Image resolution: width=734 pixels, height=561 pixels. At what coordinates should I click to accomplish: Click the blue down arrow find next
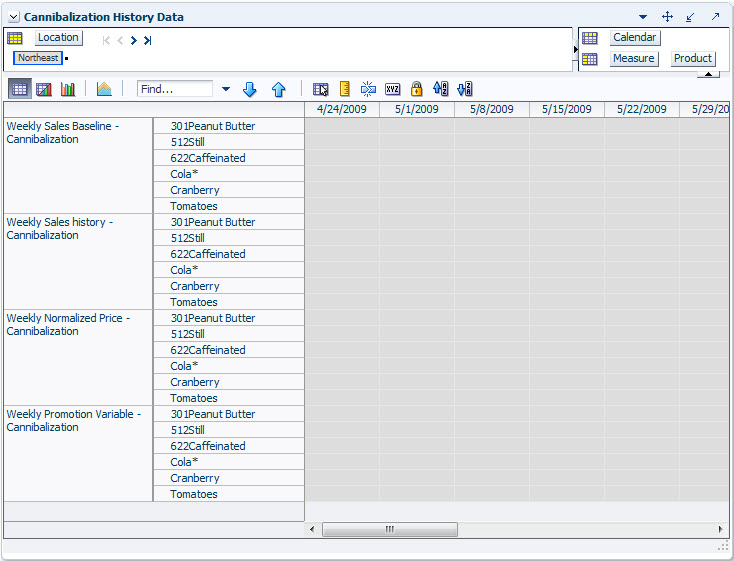point(250,89)
